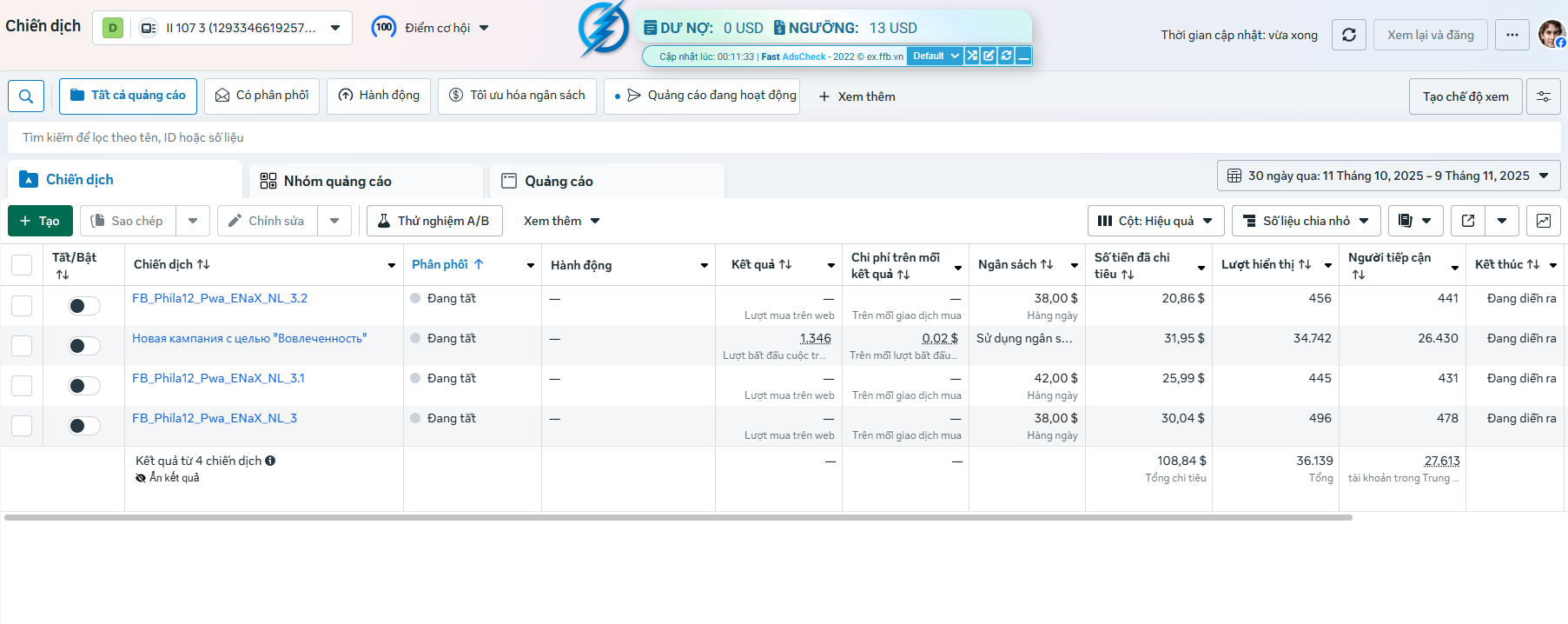Sort the Ngân sách column
The width and height of the screenshot is (1568, 624).
1047,264
